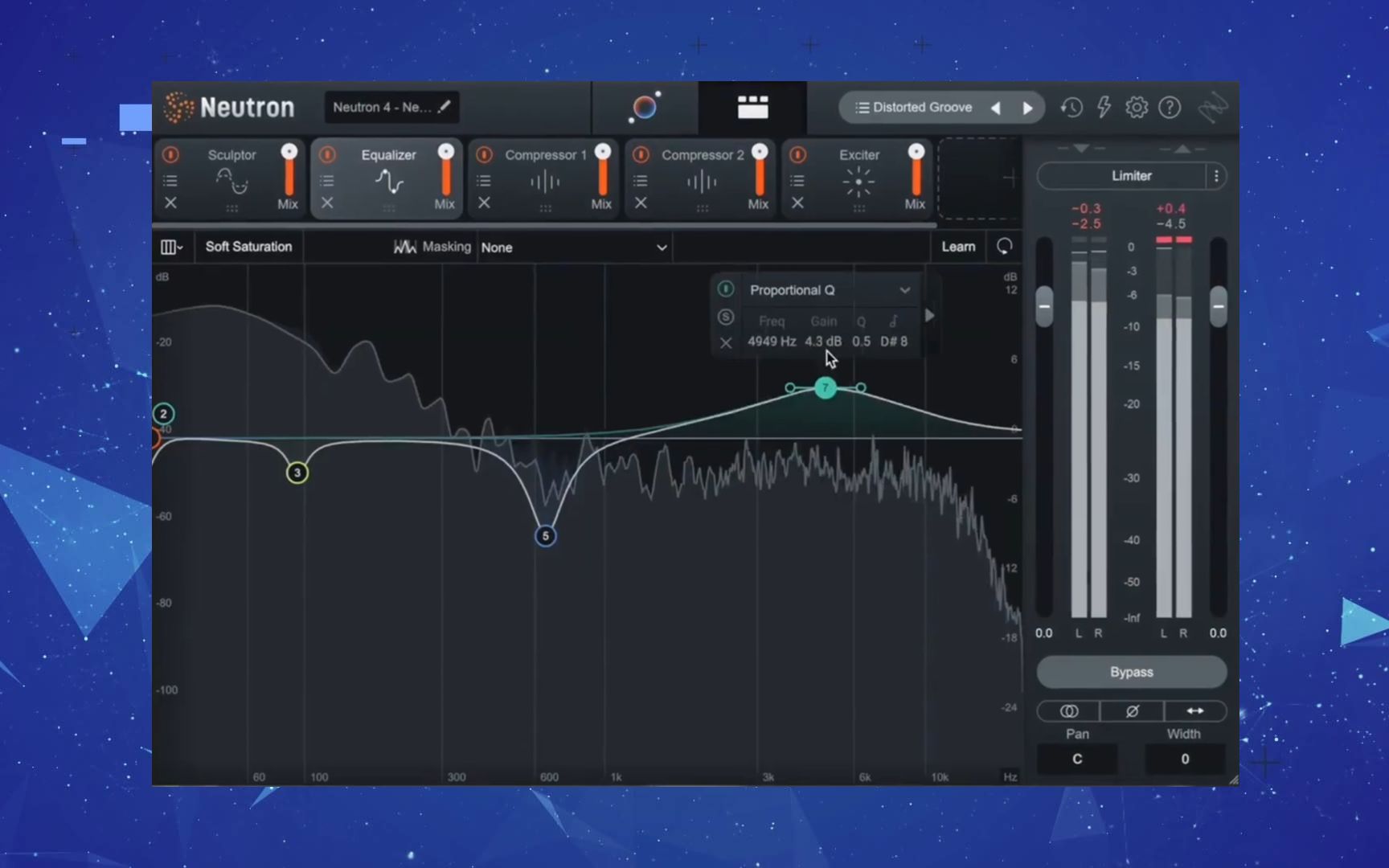Expand band 7 popup with right arrow
The width and height of the screenshot is (1389, 868).
930,315
